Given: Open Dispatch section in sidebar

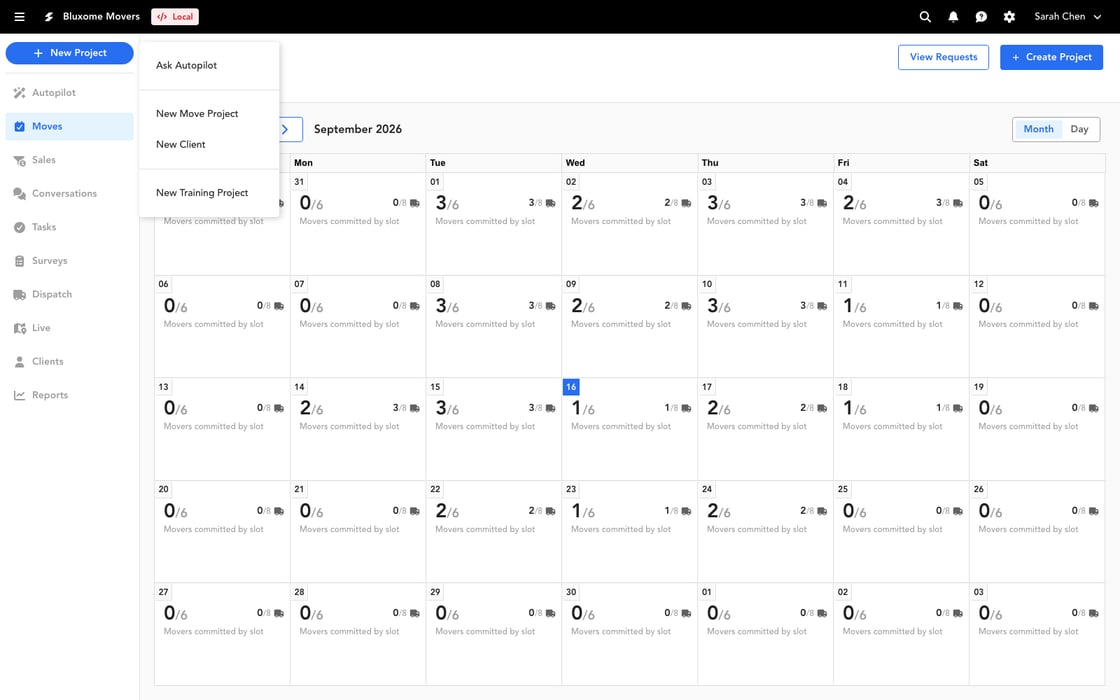Looking at the screenshot, I should [69, 294].
